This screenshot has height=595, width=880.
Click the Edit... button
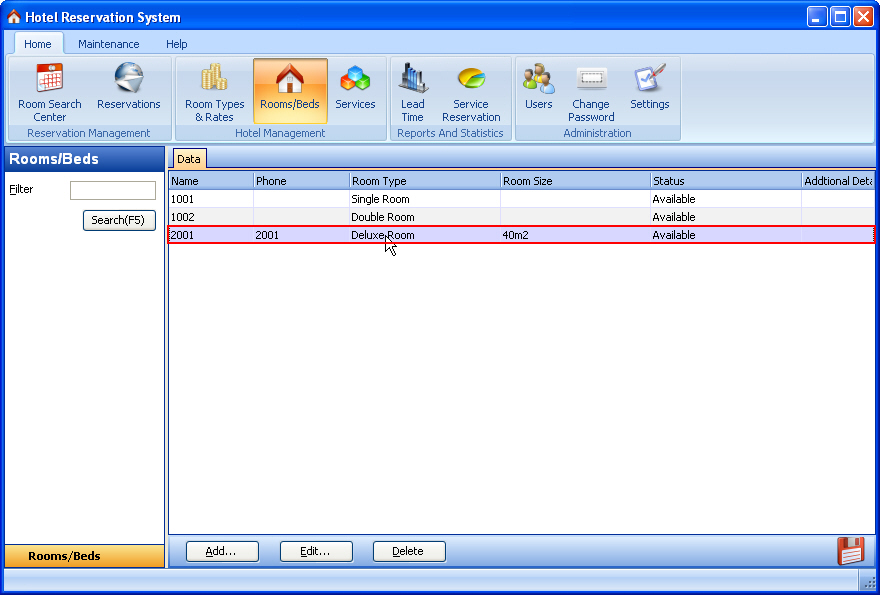click(x=316, y=551)
